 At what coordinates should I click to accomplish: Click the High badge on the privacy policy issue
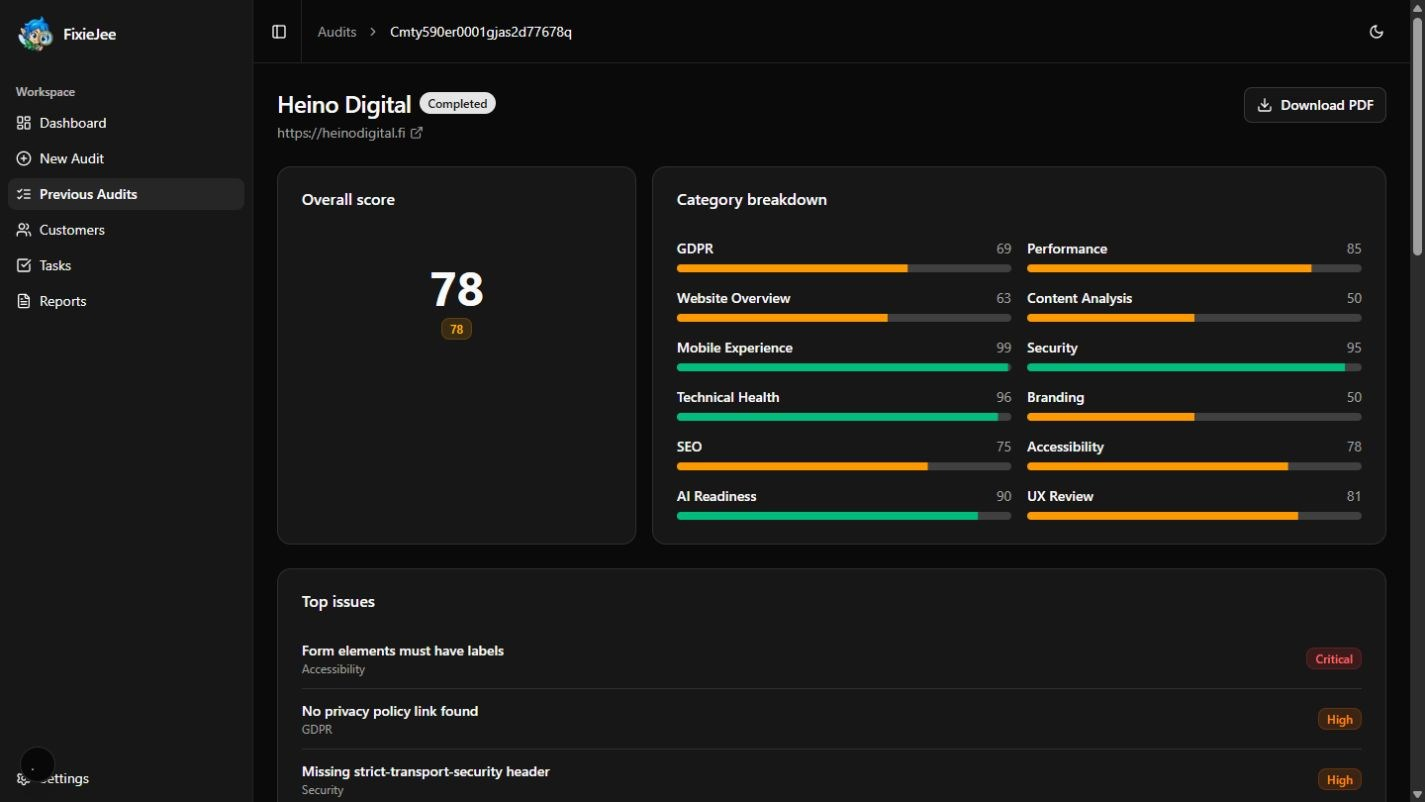[1339, 719]
